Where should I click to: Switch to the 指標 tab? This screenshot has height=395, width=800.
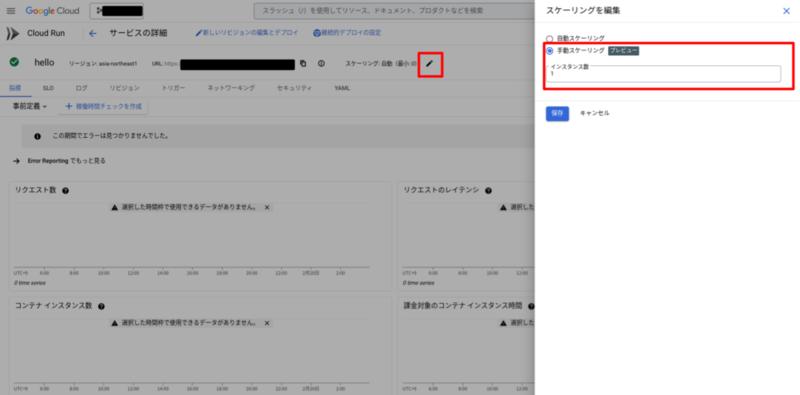tap(15, 88)
